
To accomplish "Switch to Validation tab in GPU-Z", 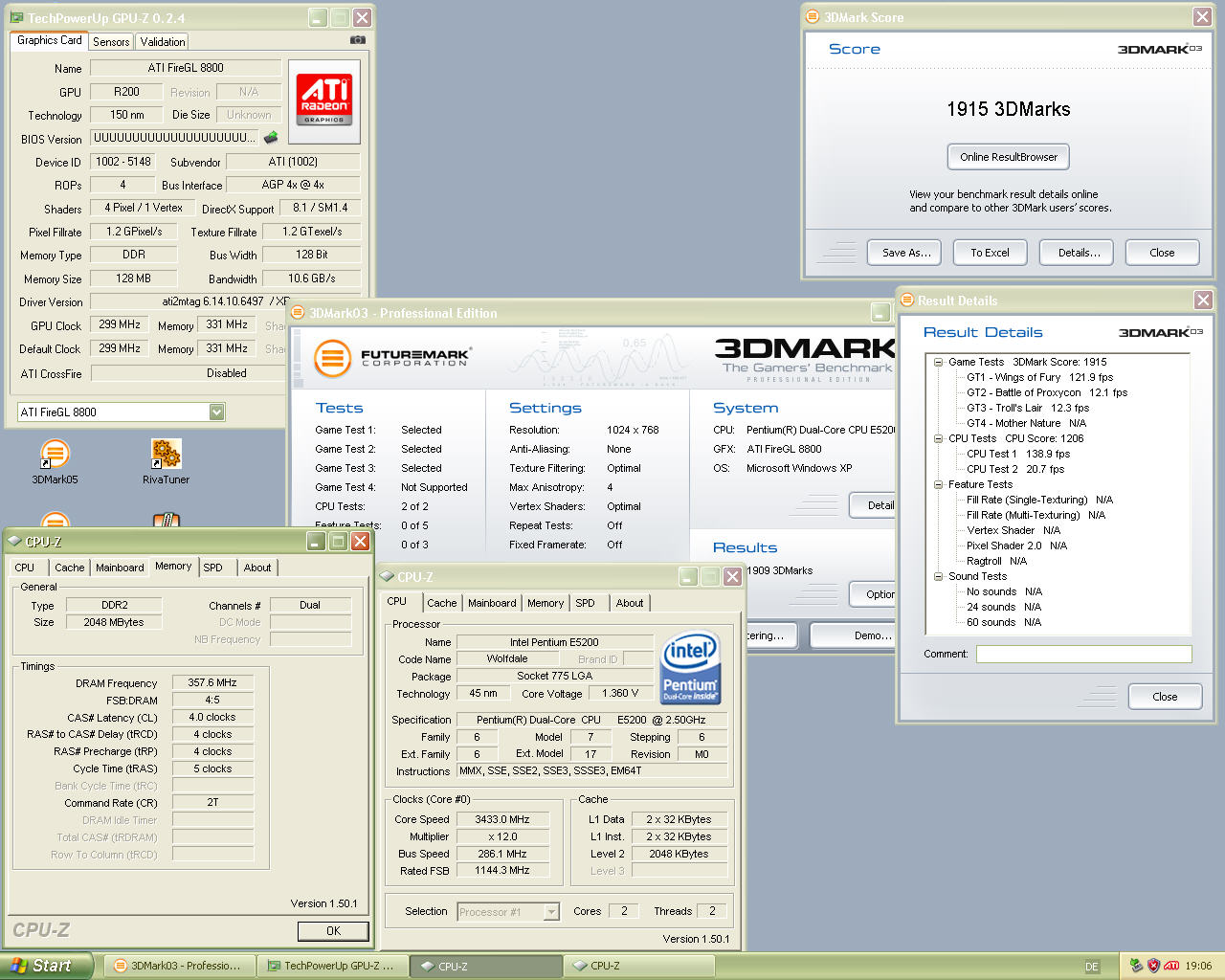I will 163,42.
